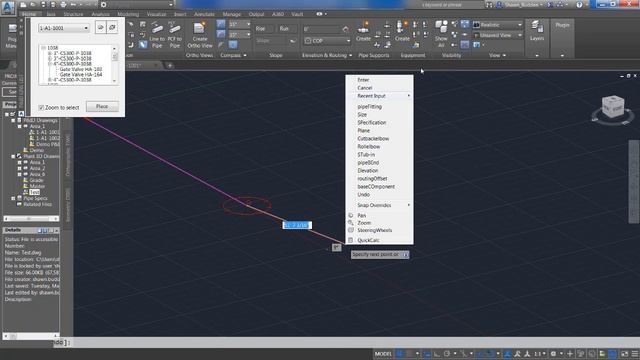
Task: Toggle tolerance snaps beside the second angle dropdown
Action: coord(221,35)
